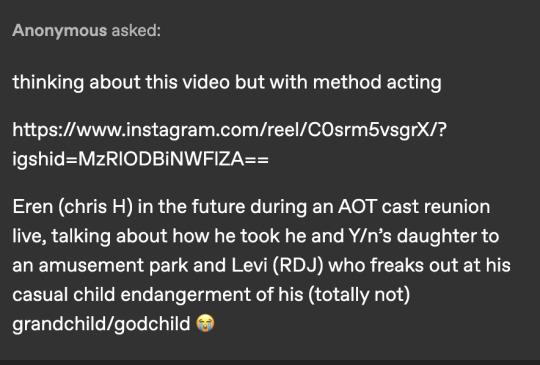Click the "AOT cast reunion" phrase
Image resolution: width=540 pixels, height=365 pixels.
414,207
